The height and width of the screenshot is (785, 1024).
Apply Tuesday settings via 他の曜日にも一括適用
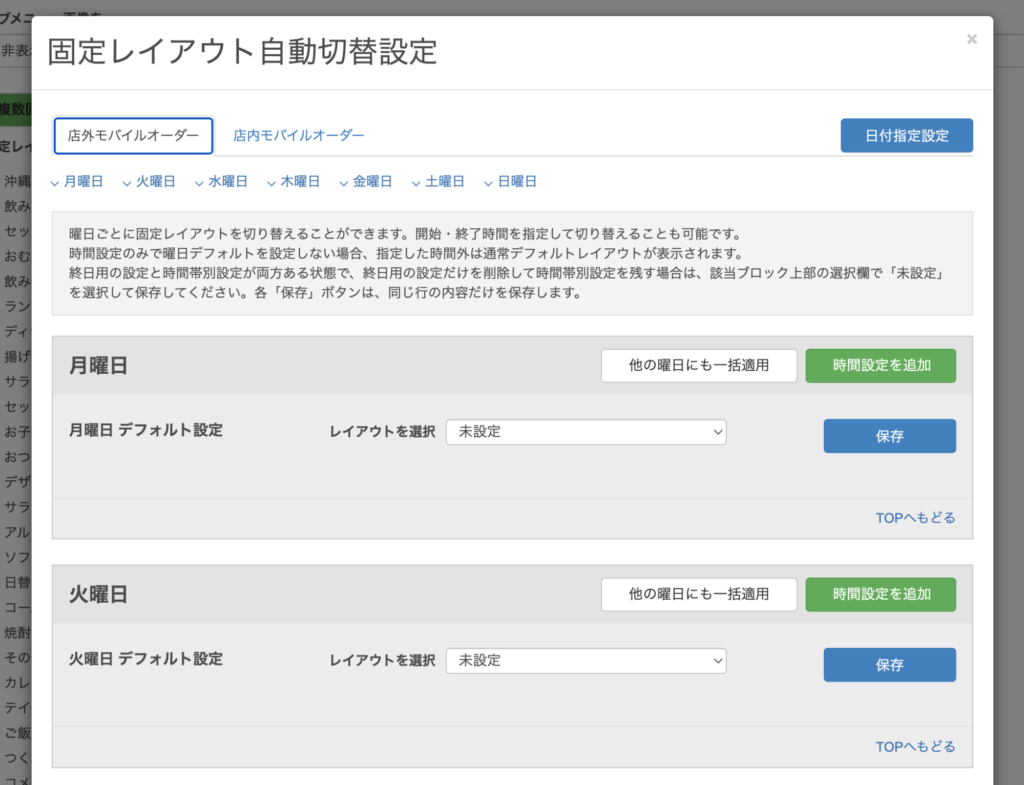pyautogui.click(x=699, y=594)
